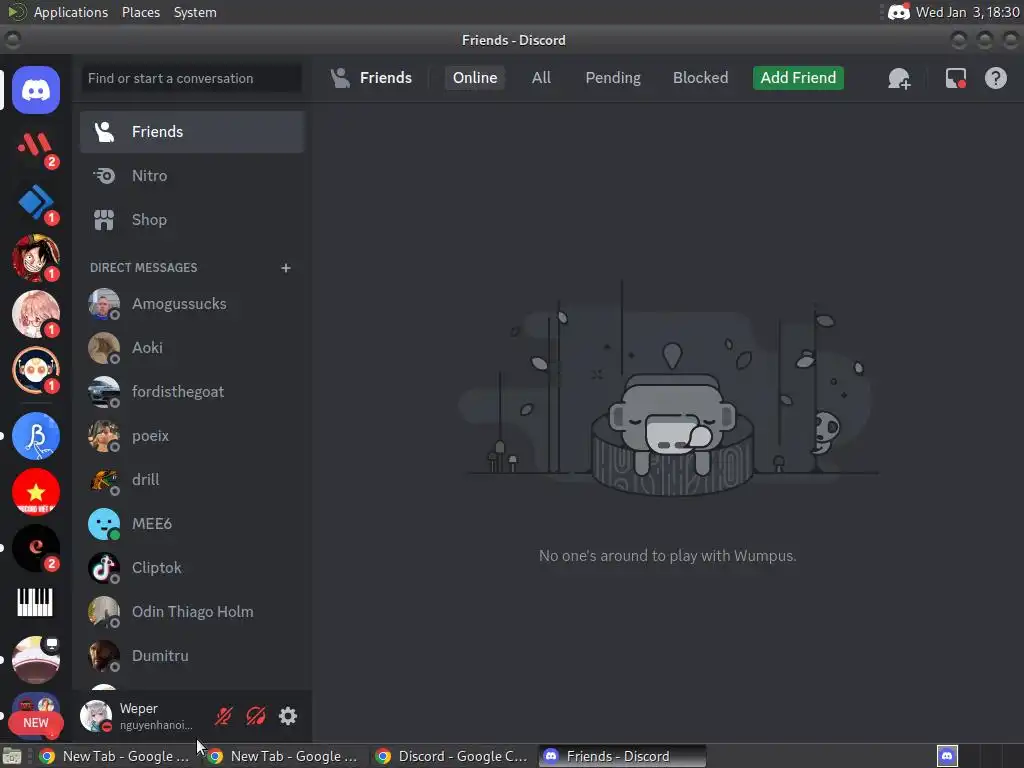Open direct message with poeix
1024x768 pixels.
click(192, 436)
